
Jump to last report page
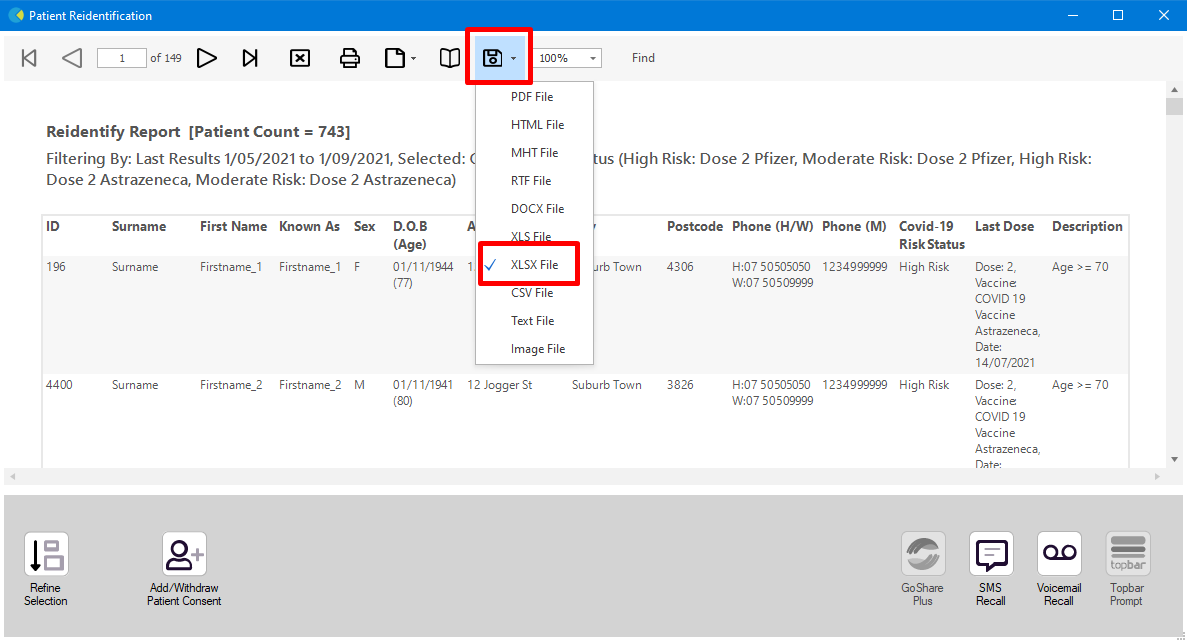[x=250, y=58]
